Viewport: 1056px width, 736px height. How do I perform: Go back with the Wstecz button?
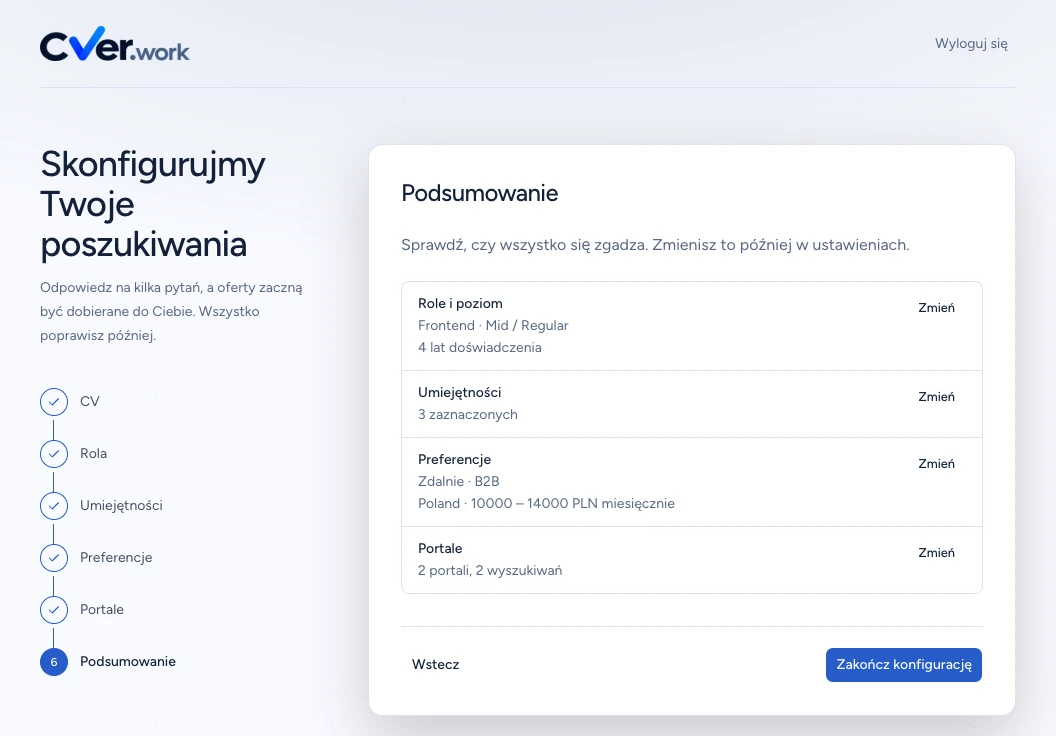click(436, 665)
